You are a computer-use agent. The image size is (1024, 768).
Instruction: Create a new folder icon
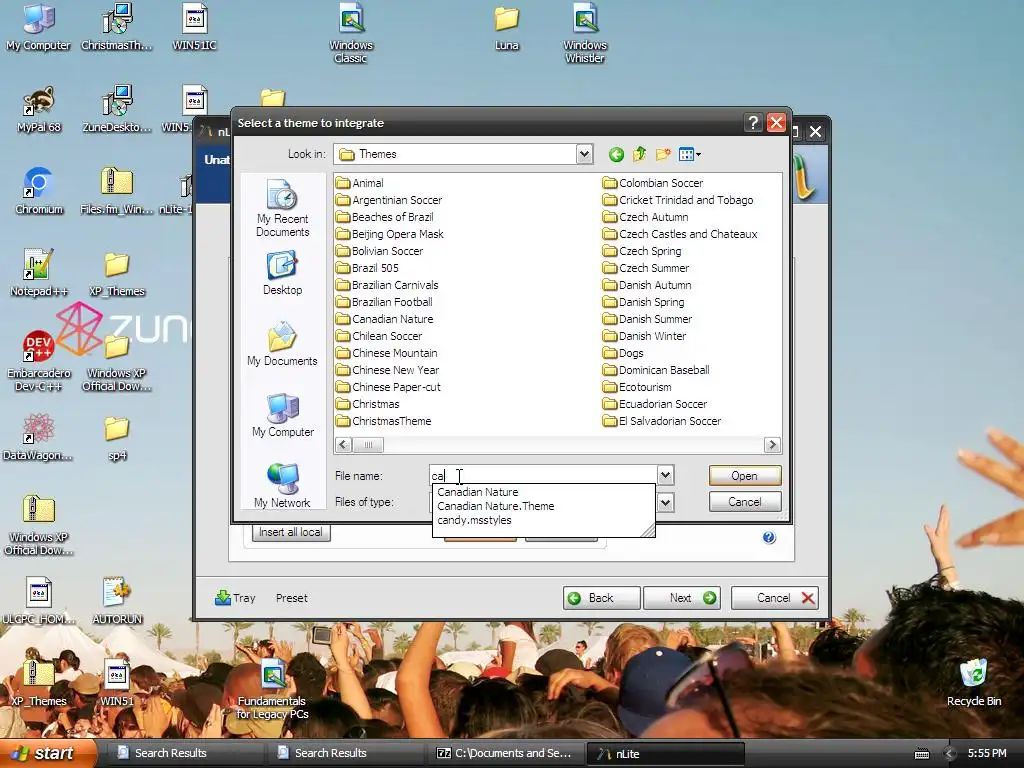coord(663,155)
